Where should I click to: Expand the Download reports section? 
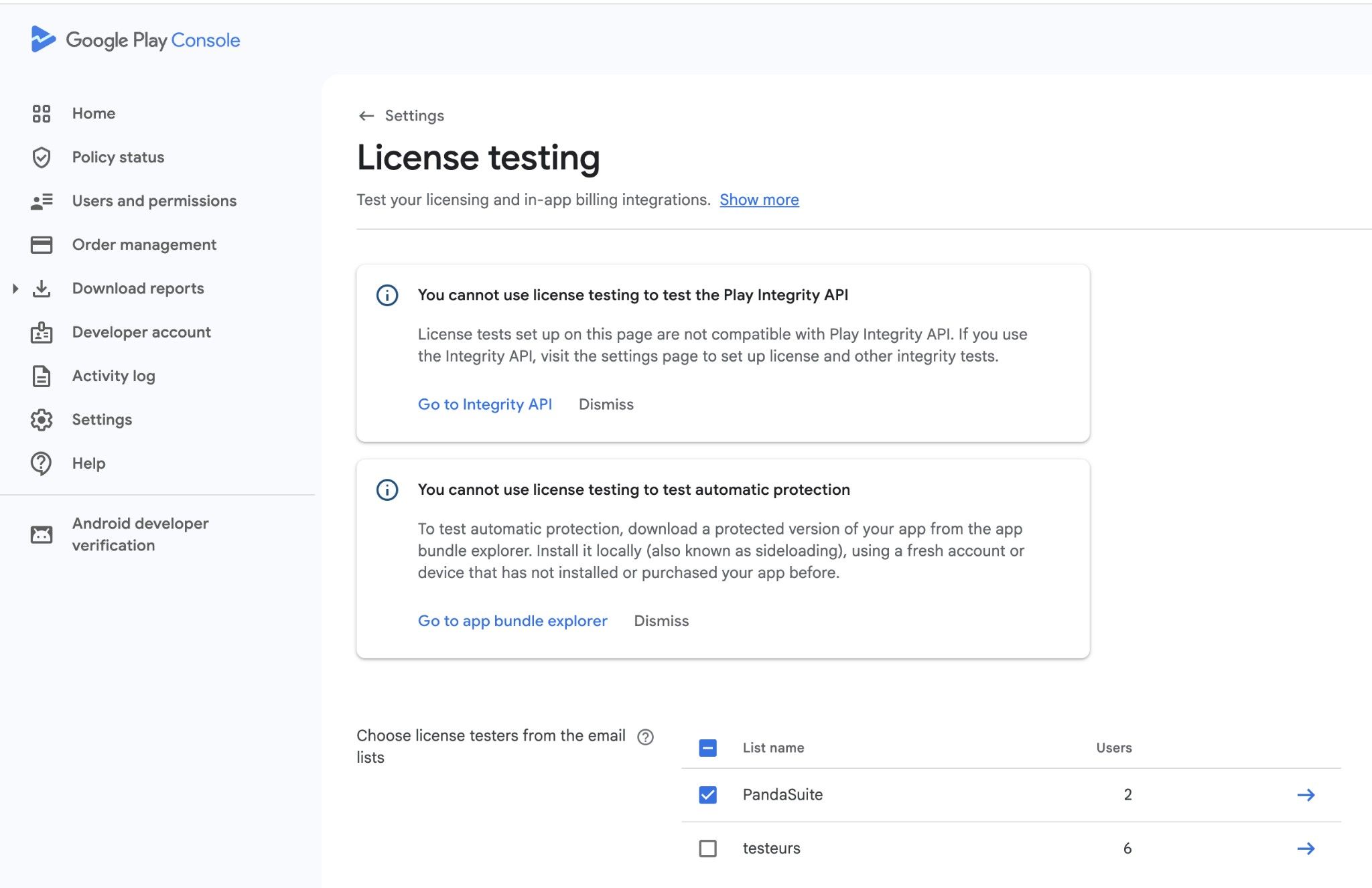15,288
